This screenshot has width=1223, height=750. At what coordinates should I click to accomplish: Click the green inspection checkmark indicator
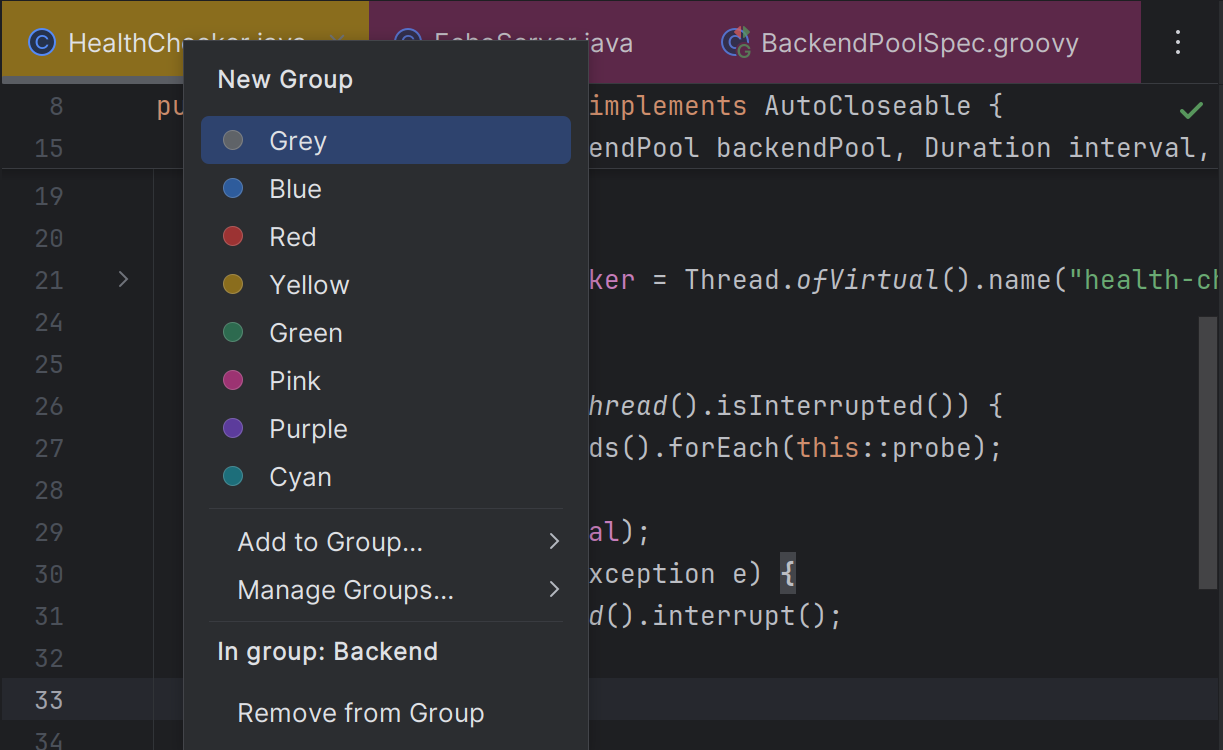(x=1191, y=109)
